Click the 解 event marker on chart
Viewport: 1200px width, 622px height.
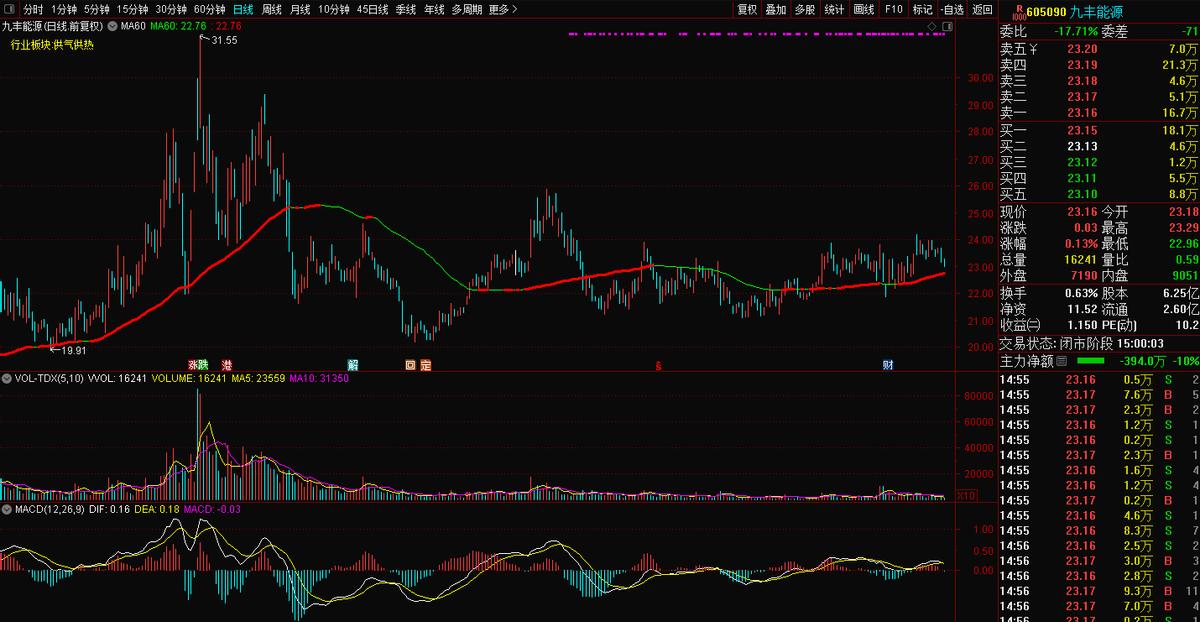click(353, 365)
